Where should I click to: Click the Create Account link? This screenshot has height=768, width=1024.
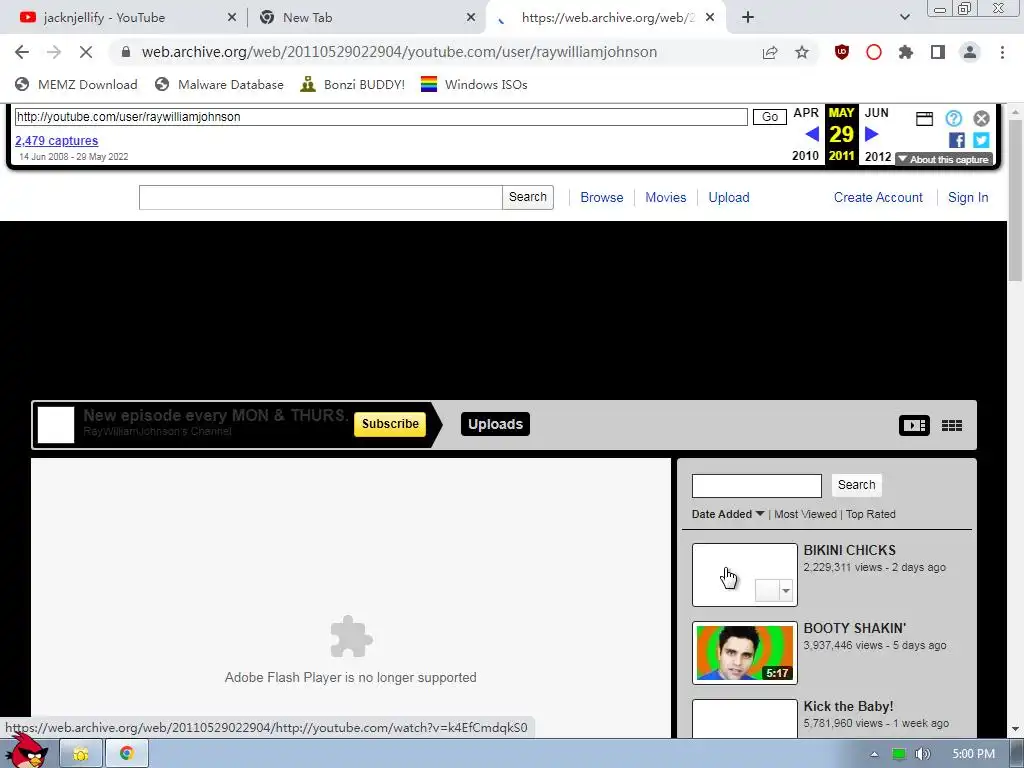click(x=878, y=197)
